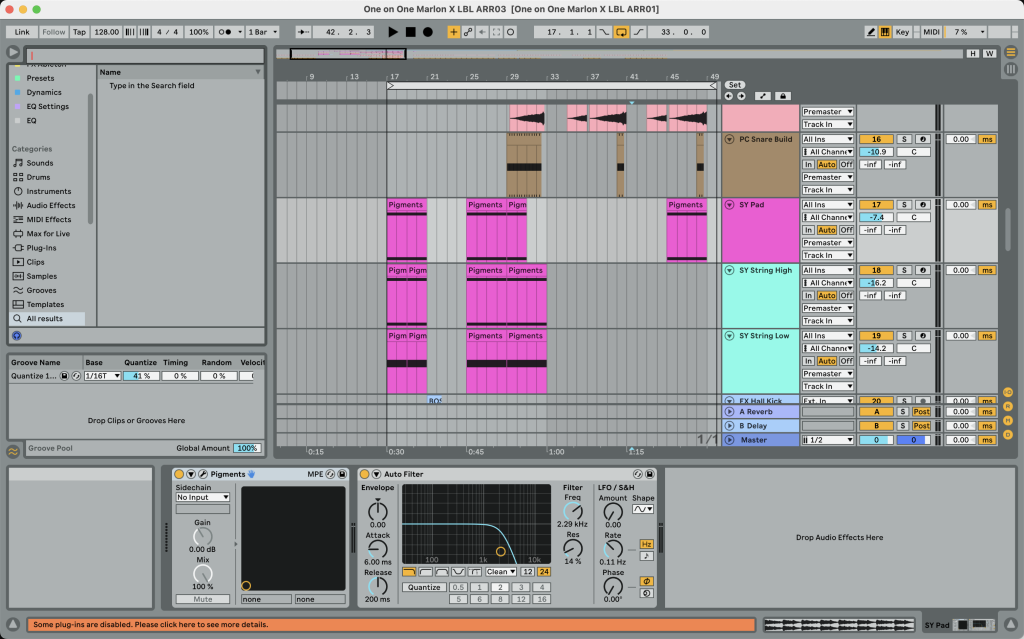Viewport: 1024px width, 639px height.
Task: Turn off the Auto Filter device activator
Action: 364,474
